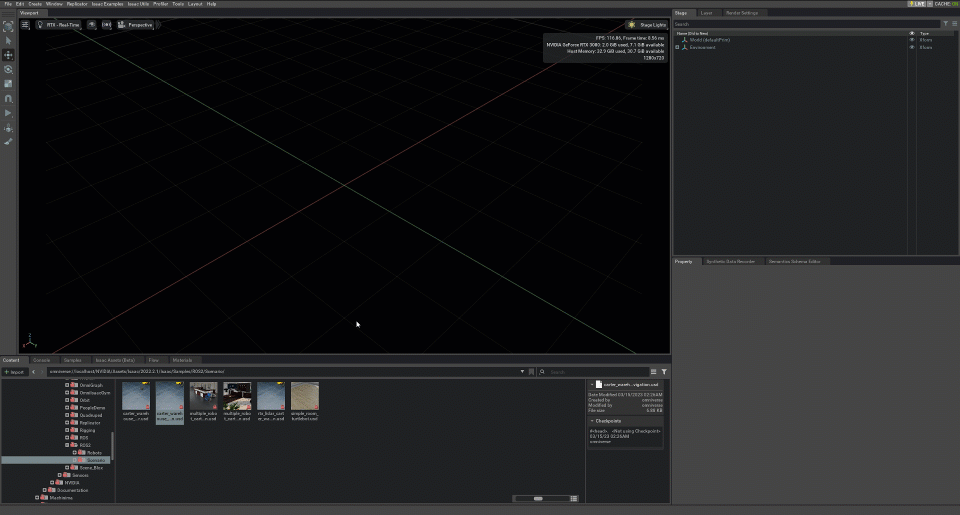Click the Content browser filter icon
Image resolution: width=960 pixels, height=515 pixels.
pyautogui.click(x=664, y=371)
